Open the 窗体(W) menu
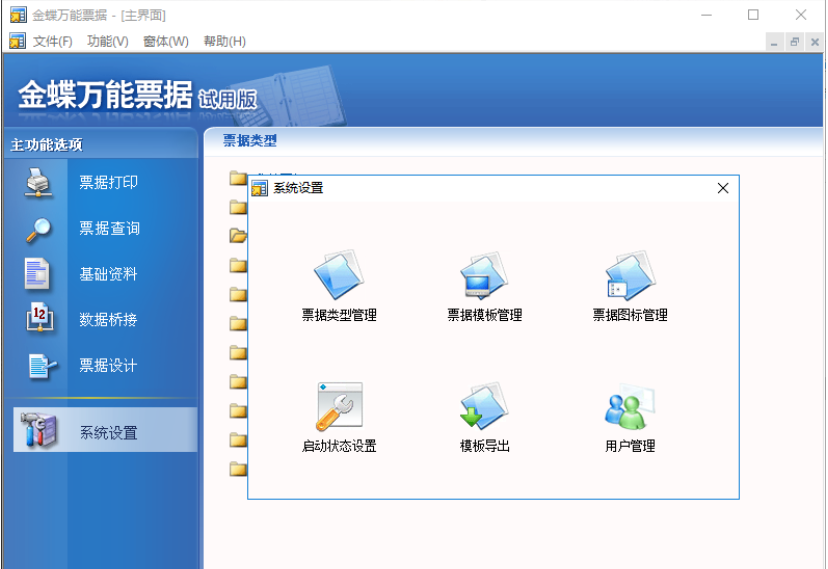The image size is (828, 569). pos(166,41)
